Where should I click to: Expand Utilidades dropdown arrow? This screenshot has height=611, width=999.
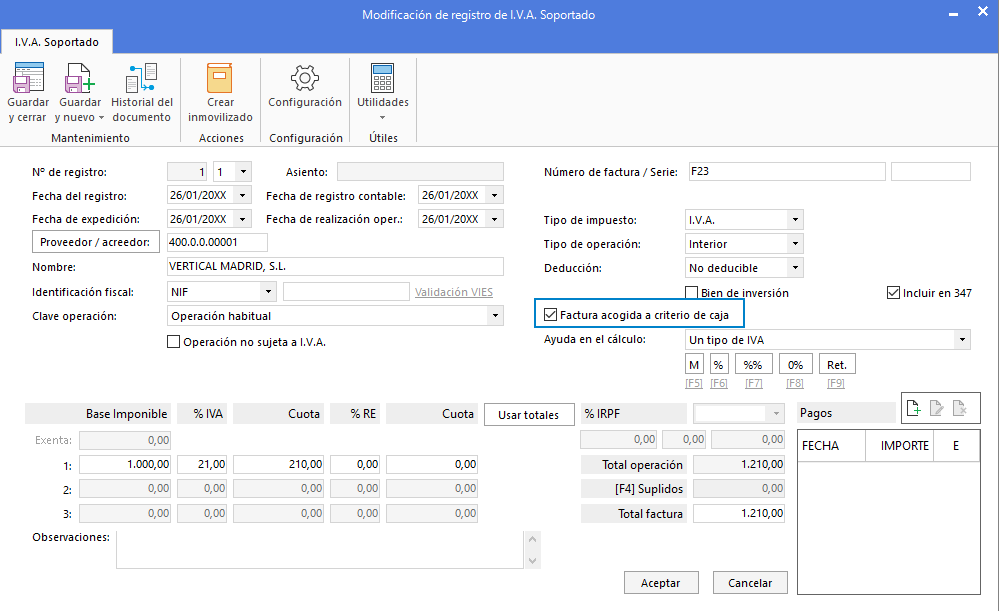pos(382,118)
